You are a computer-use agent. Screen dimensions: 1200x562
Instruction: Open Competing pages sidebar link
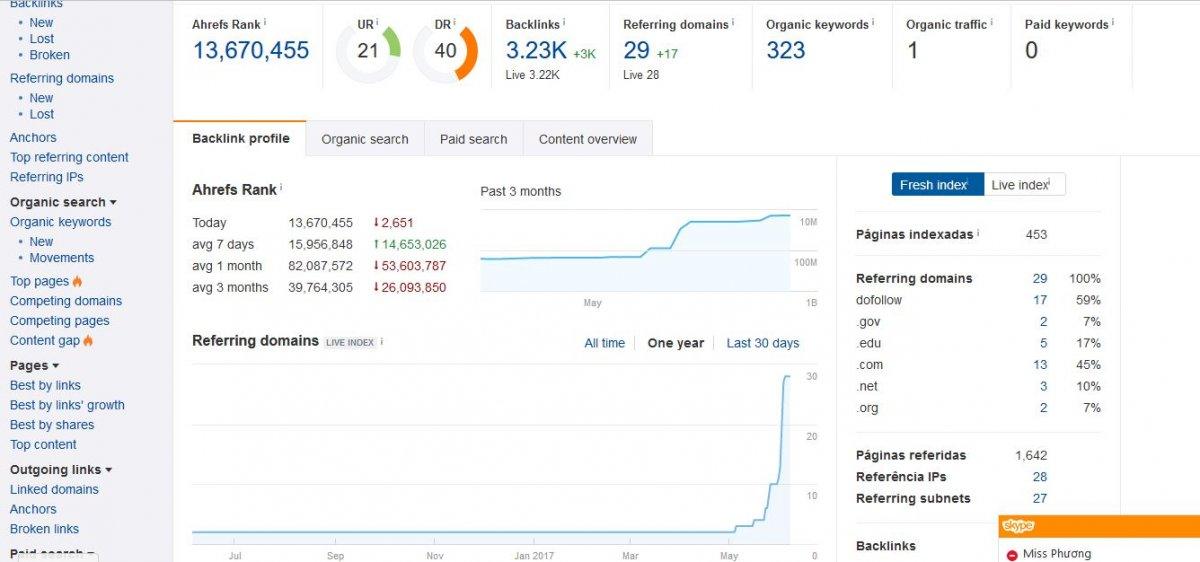(60, 321)
